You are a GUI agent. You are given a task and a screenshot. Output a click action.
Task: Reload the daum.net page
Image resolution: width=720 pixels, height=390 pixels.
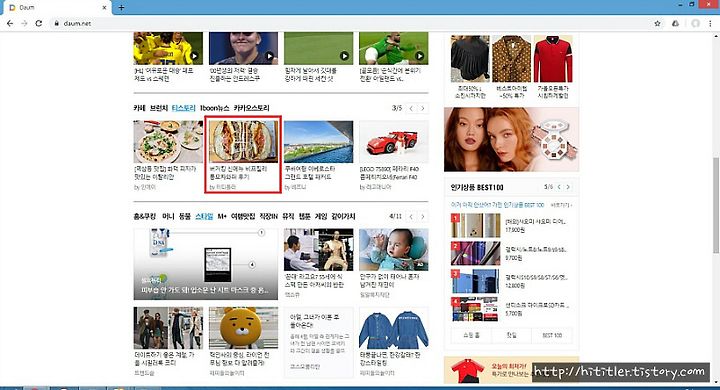(x=39, y=23)
